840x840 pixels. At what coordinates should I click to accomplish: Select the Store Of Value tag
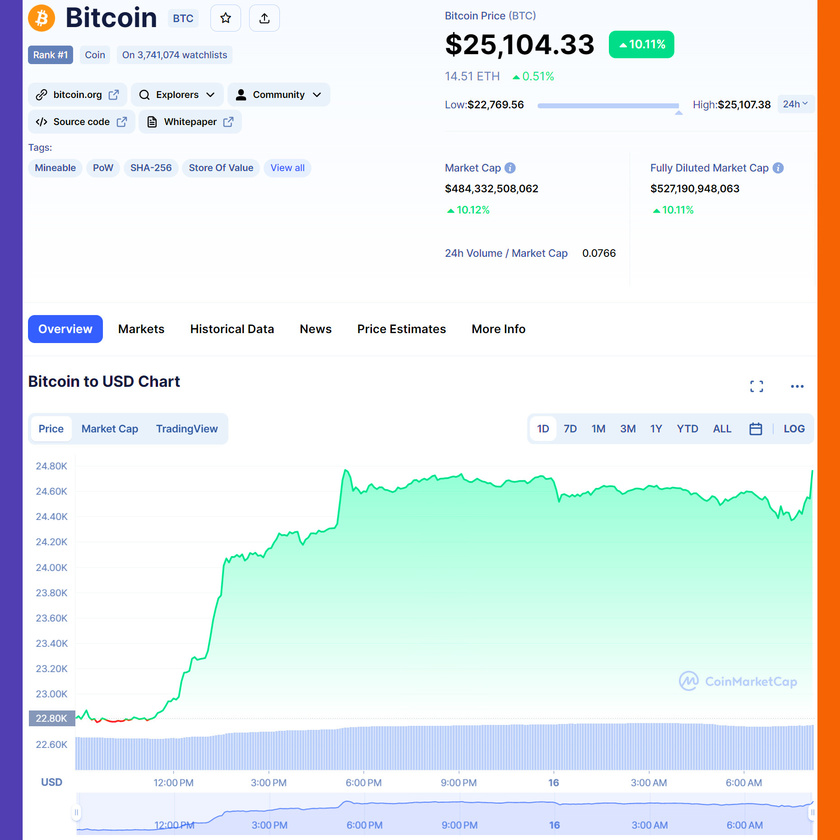221,168
